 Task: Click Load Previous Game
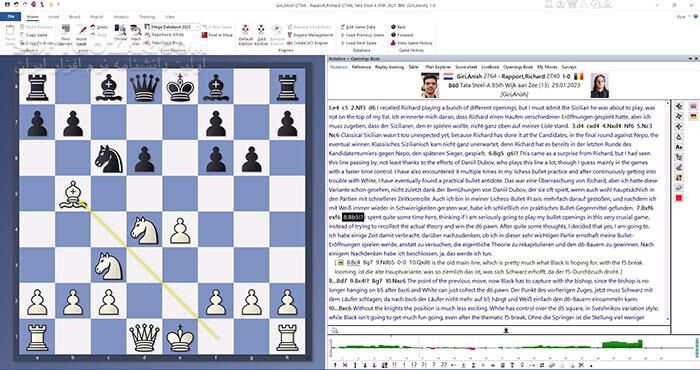(362, 35)
